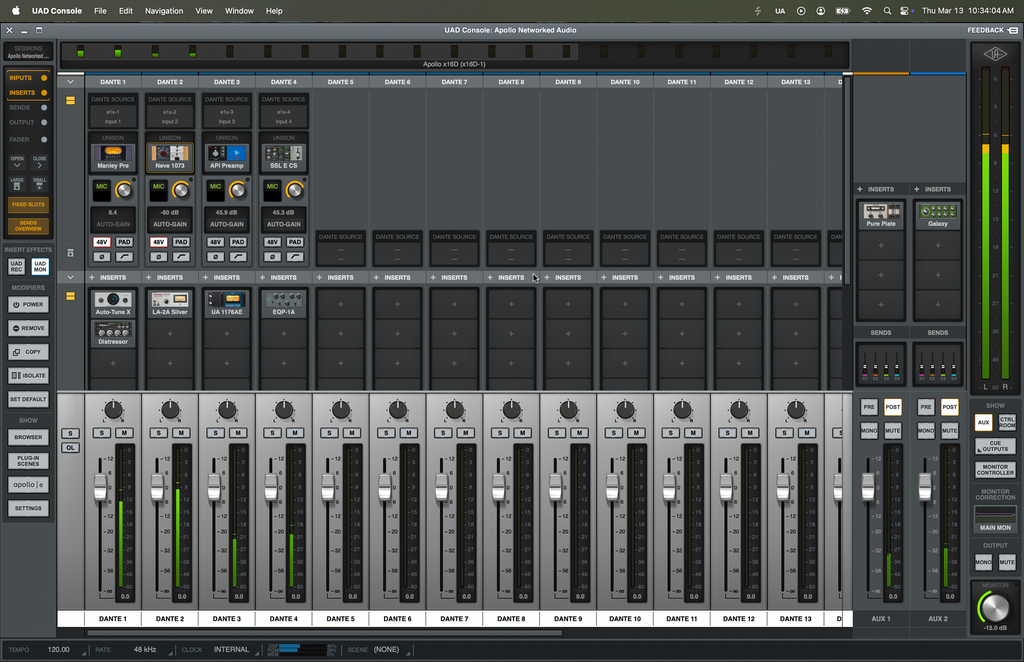1024x662 pixels.
Task: Set AUX 1 sends to PRE
Action: coord(869,407)
